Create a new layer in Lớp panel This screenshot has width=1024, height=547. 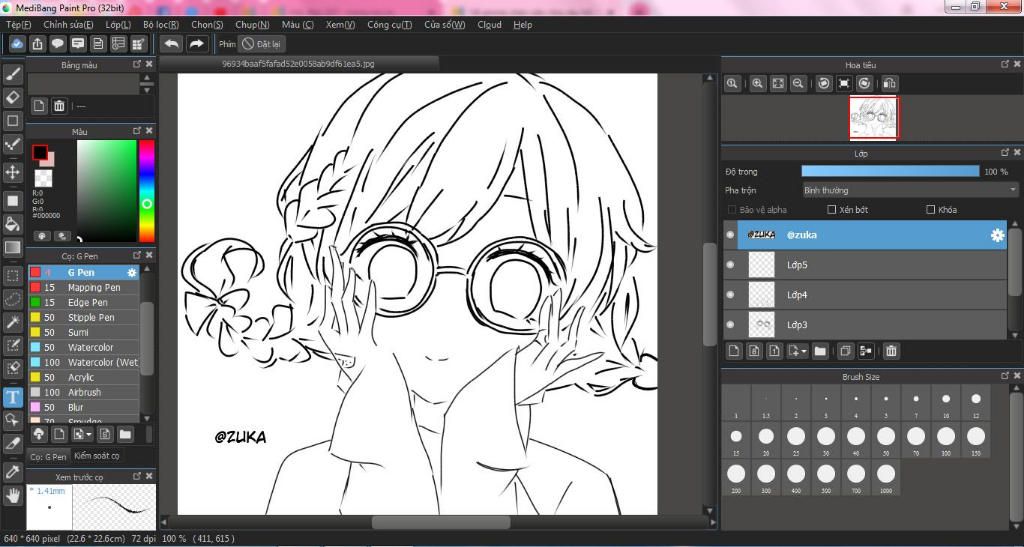(734, 351)
